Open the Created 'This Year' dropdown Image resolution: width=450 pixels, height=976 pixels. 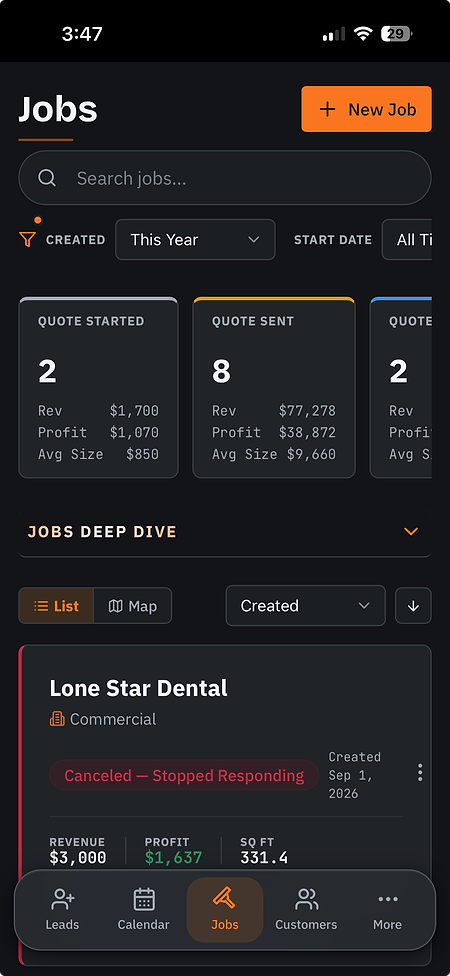click(x=195, y=240)
